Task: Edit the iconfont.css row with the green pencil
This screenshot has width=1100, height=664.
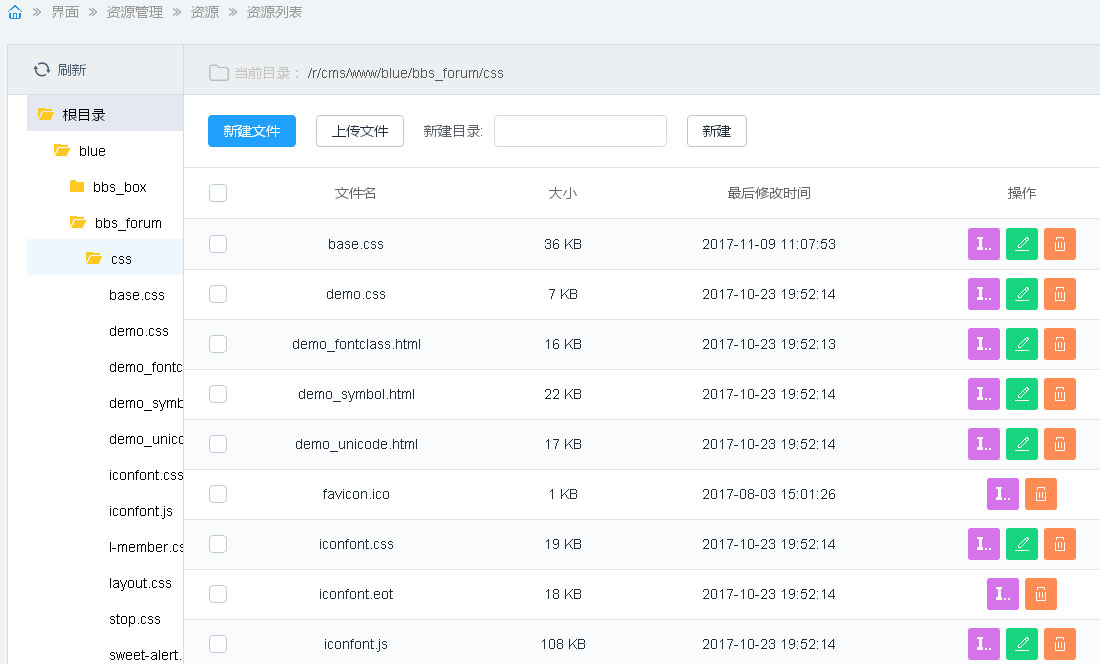Action: pos(1021,544)
